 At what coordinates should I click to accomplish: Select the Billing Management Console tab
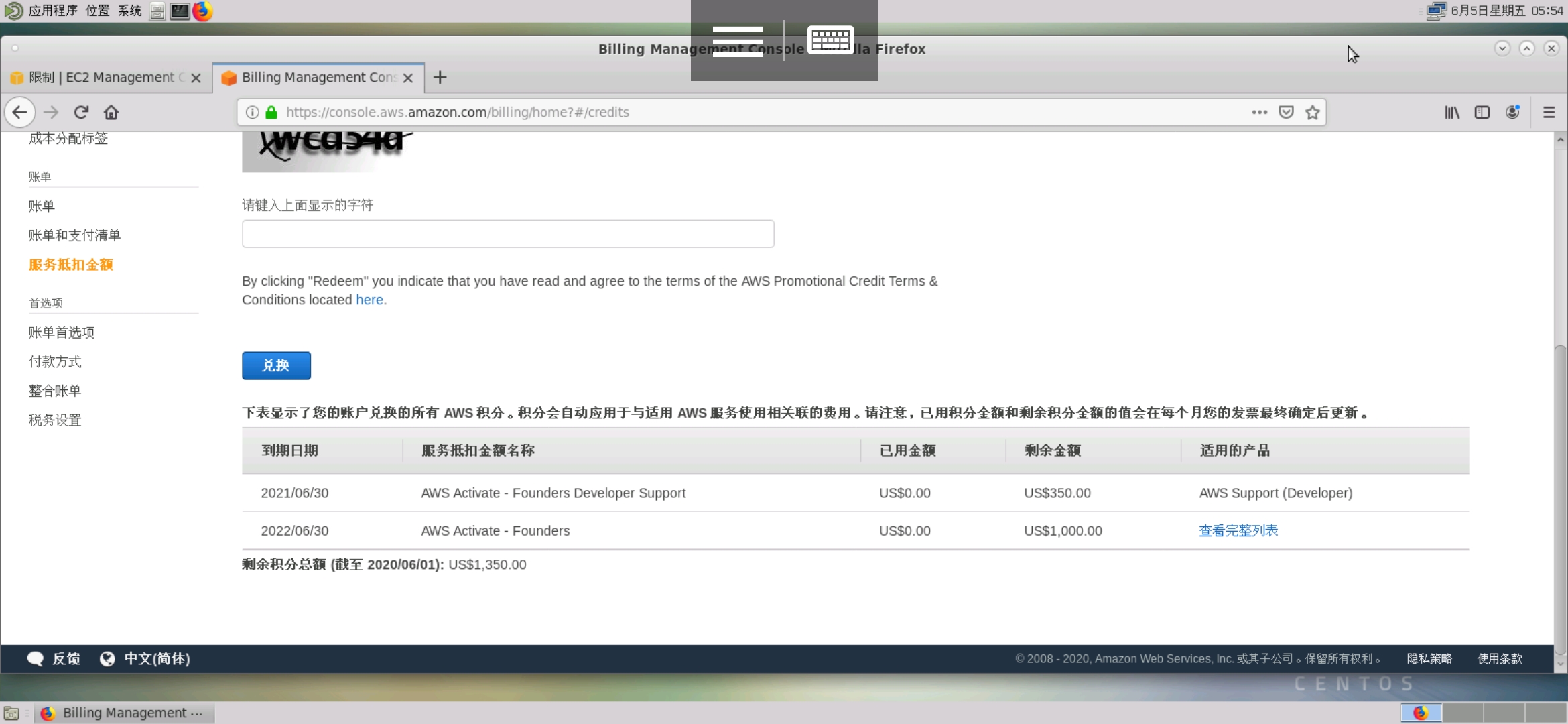(318, 77)
